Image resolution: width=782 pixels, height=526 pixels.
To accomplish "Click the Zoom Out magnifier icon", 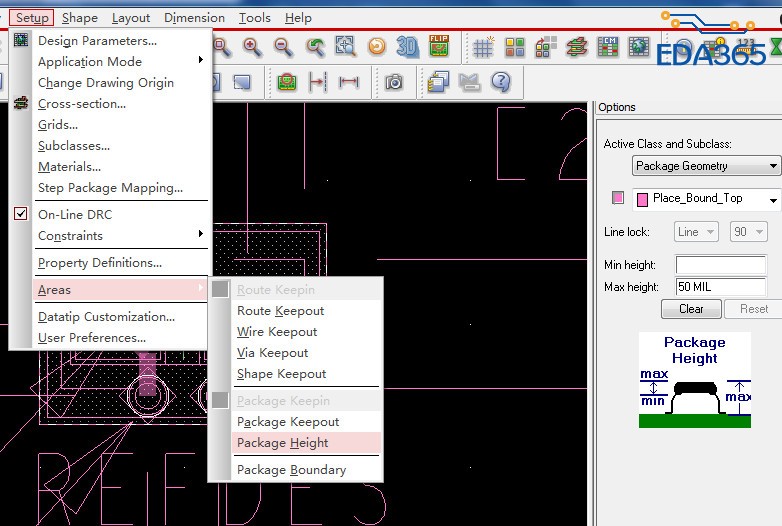I will (x=283, y=46).
